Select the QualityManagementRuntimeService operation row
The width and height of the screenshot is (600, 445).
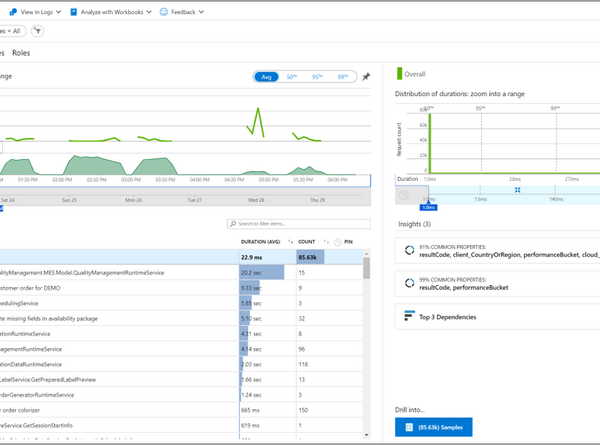[181, 273]
